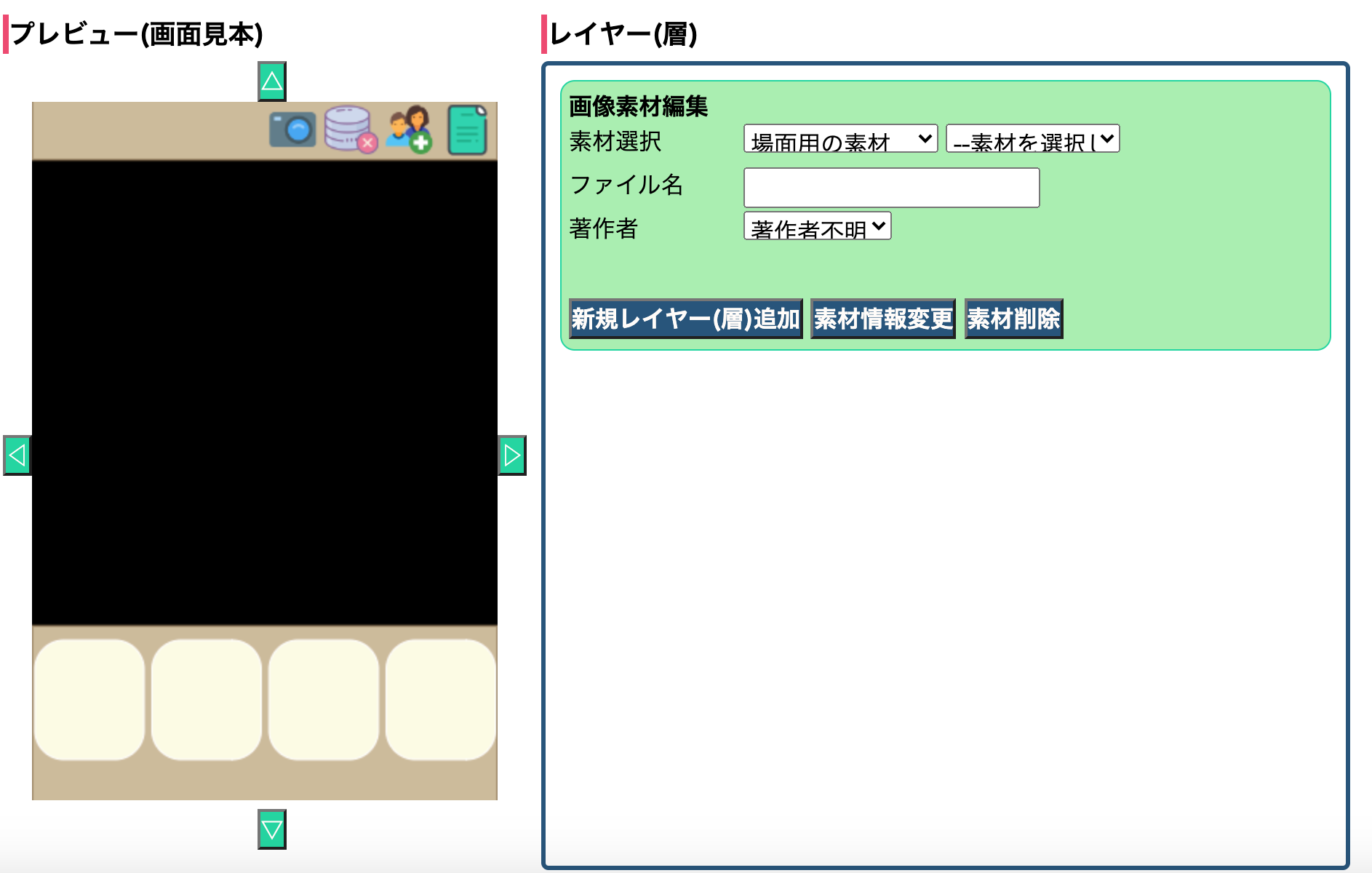This screenshot has width=1372, height=873.
Task: Open the --素材を選択 dropdown
Action: pyautogui.click(x=1033, y=139)
